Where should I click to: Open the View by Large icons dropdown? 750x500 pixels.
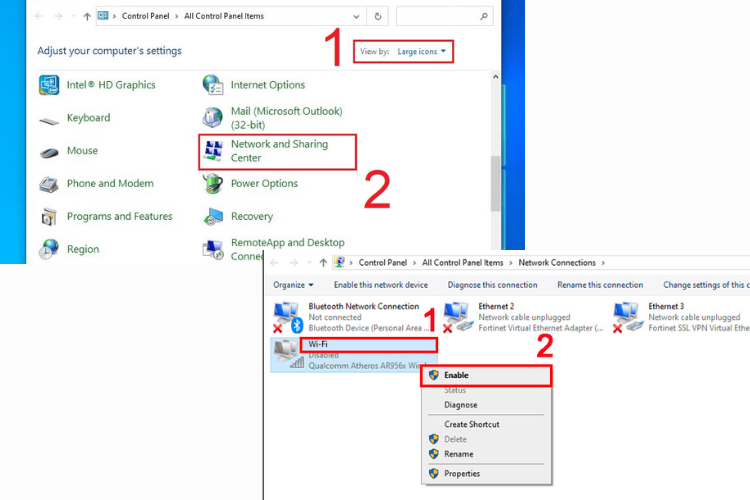pos(421,51)
